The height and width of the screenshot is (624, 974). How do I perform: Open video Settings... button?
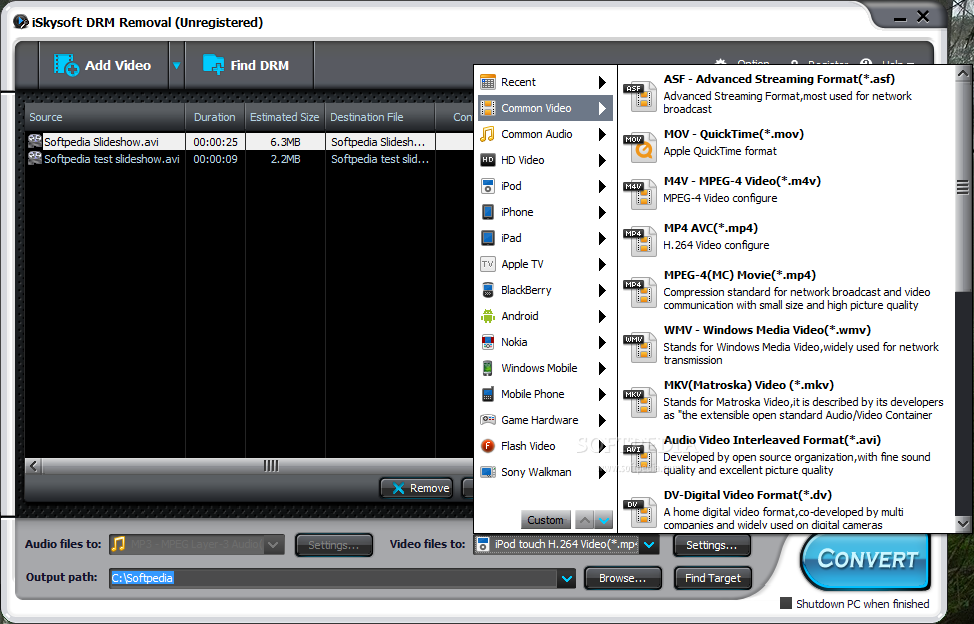(711, 545)
